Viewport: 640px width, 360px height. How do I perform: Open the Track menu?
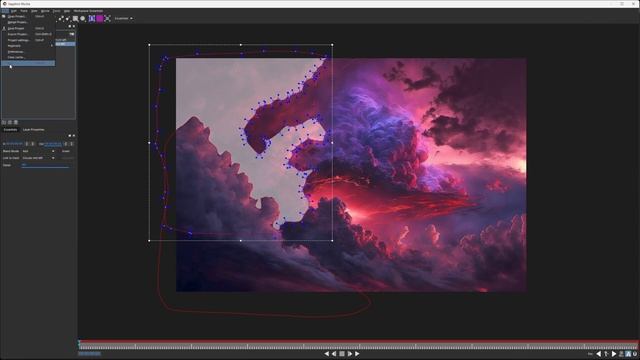click(24, 11)
